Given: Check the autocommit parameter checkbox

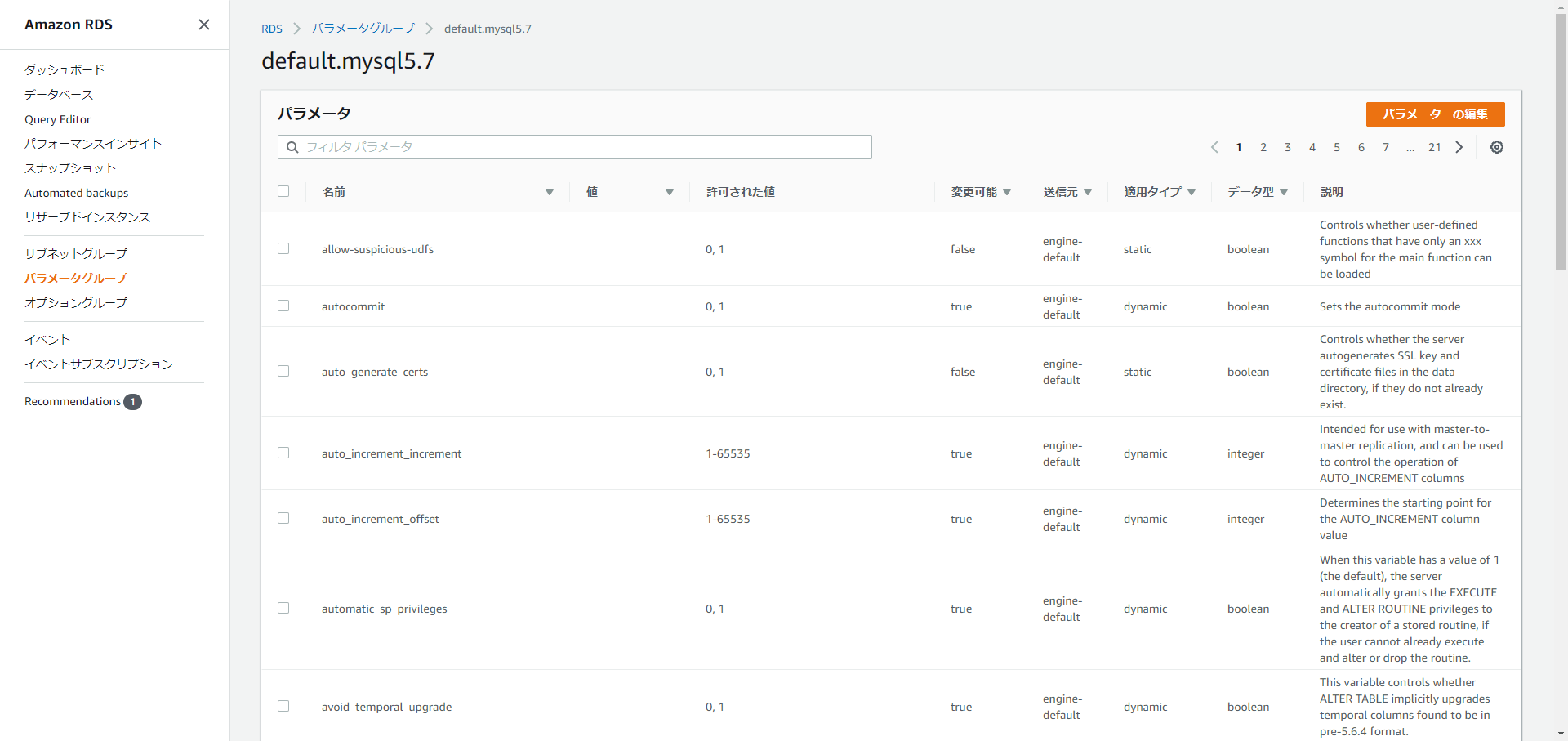Looking at the screenshot, I should click(283, 306).
